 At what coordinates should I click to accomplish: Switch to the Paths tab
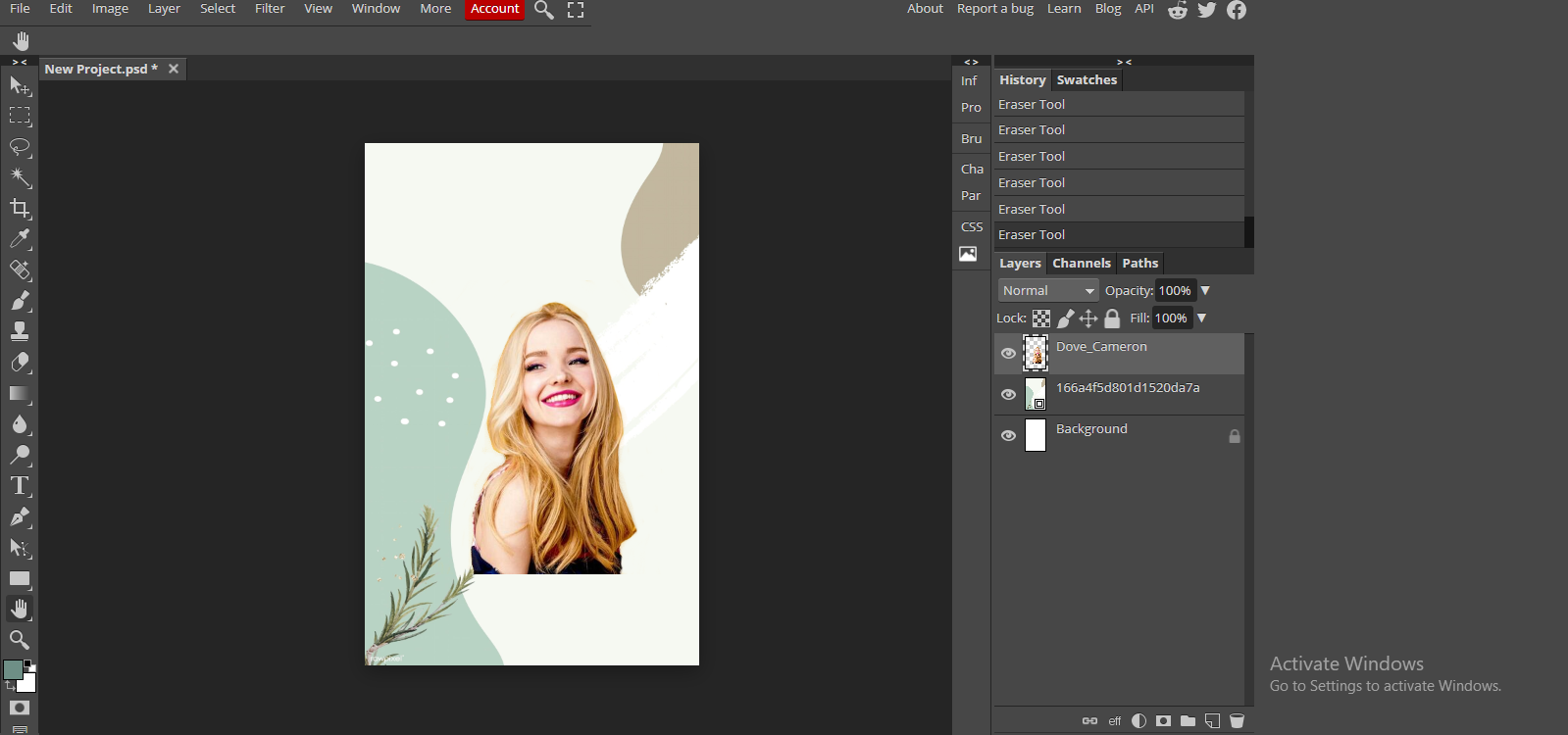pyautogui.click(x=1140, y=264)
